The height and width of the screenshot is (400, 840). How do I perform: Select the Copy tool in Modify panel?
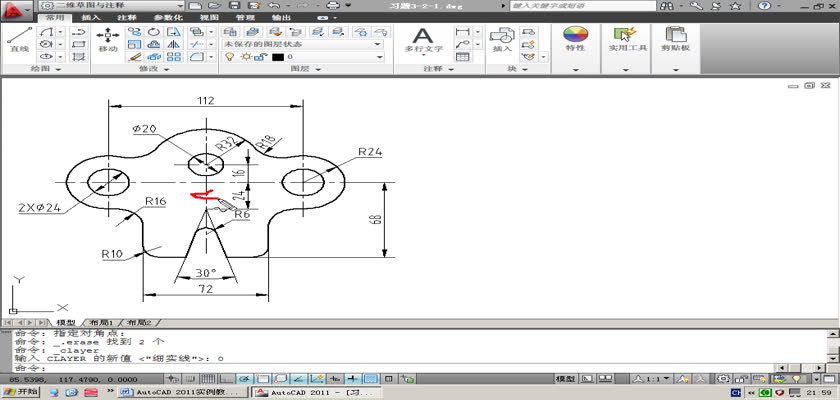coord(134,32)
